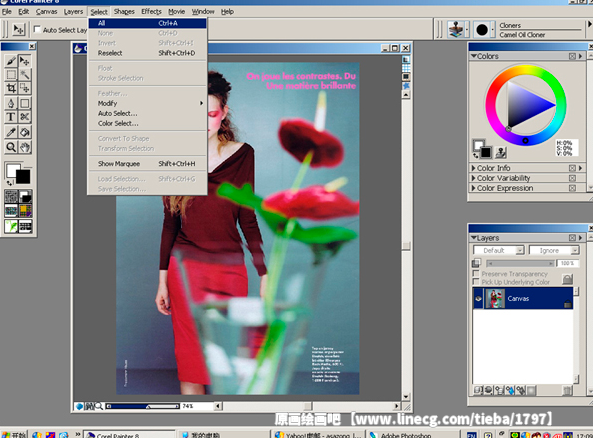Select the Rectangle shape tool

click(25, 103)
